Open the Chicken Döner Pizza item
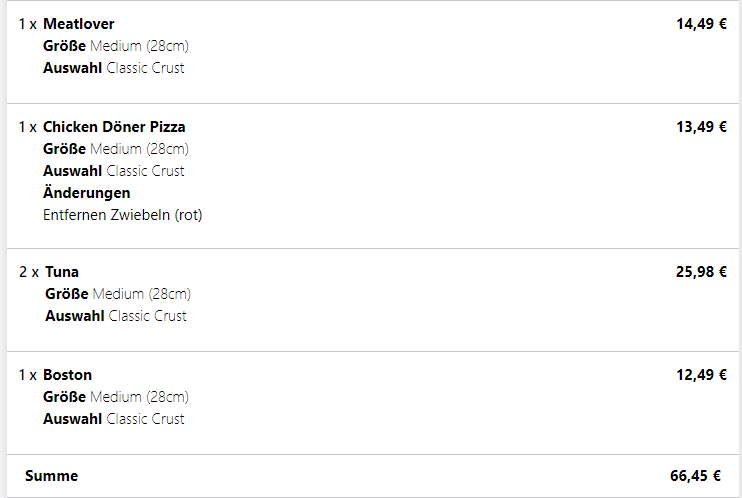Image resolution: width=742 pixels, height=498 pixels. coord(114,127)
